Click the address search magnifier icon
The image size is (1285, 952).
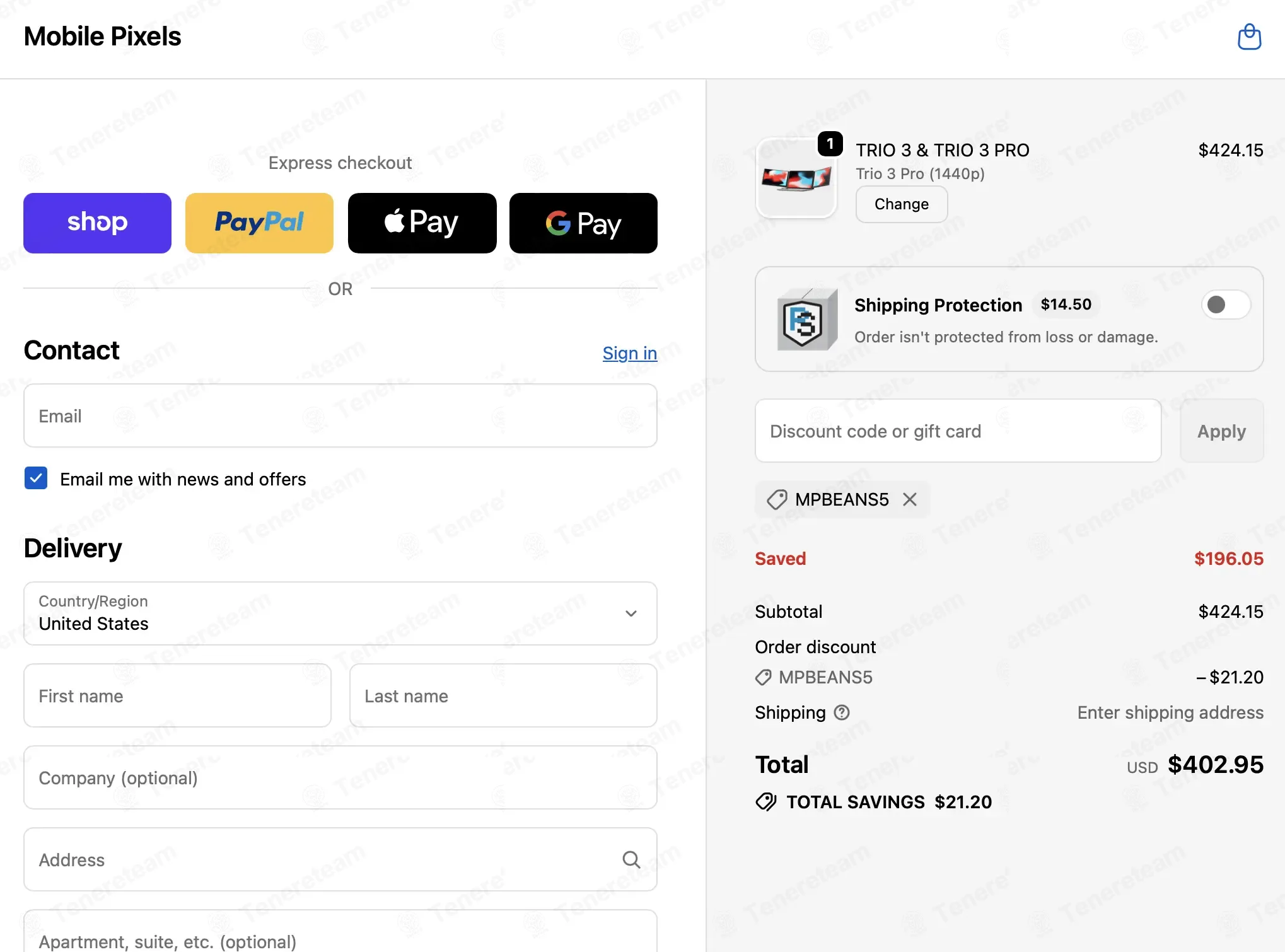pyautogui.click(x=631, y=859)
